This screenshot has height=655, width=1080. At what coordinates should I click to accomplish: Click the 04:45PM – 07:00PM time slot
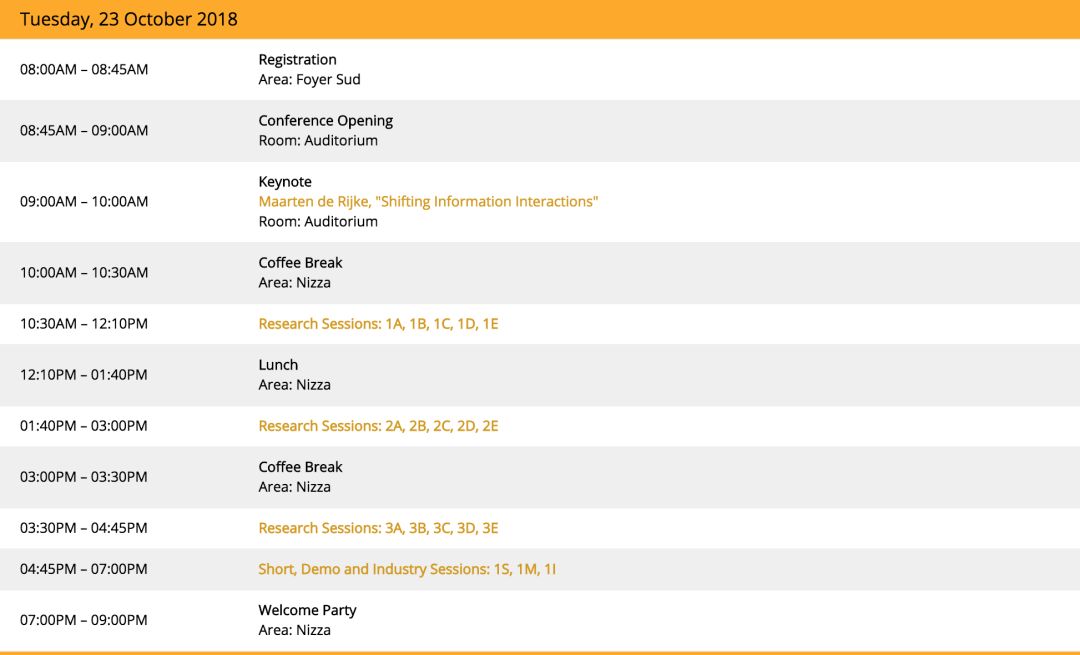coord(84,569)
